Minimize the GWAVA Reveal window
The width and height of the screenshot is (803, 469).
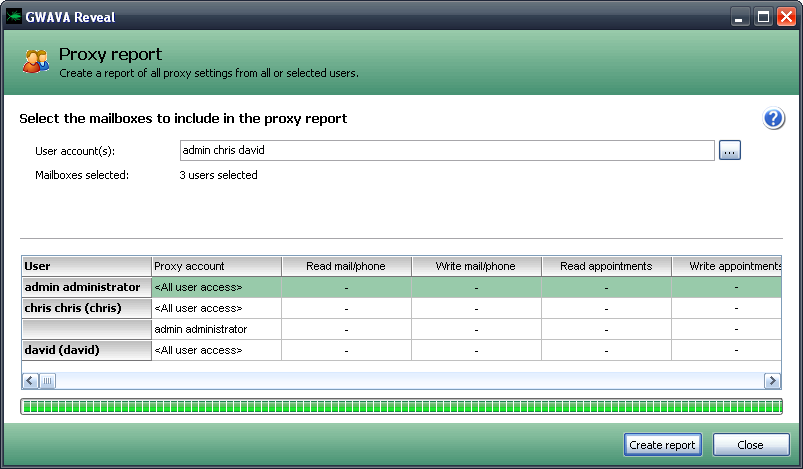pos(738,17)
